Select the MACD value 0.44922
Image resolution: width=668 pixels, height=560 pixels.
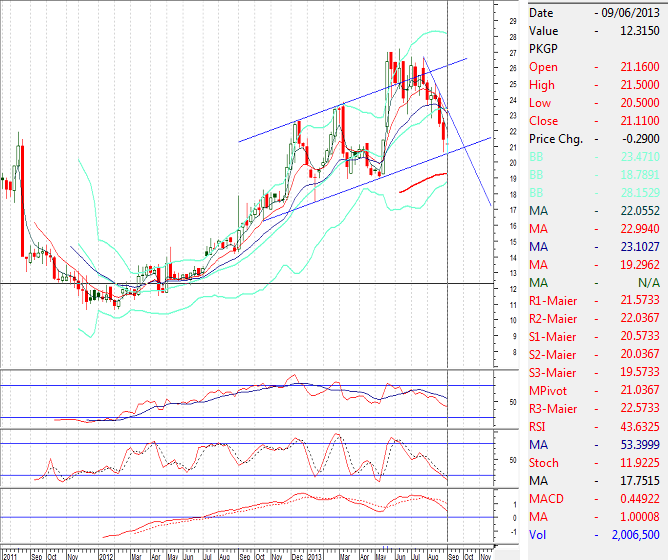(x=631, y=499)
